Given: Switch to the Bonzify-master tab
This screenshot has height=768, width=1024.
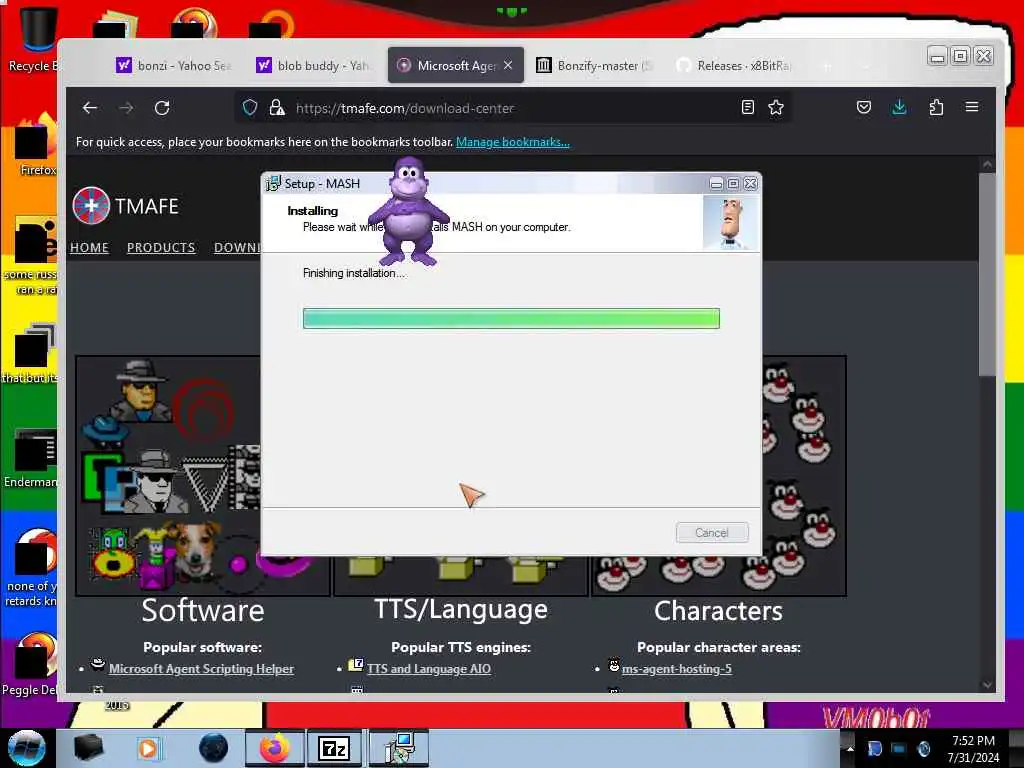Looking at the screenshot, I should coord(594,65).
